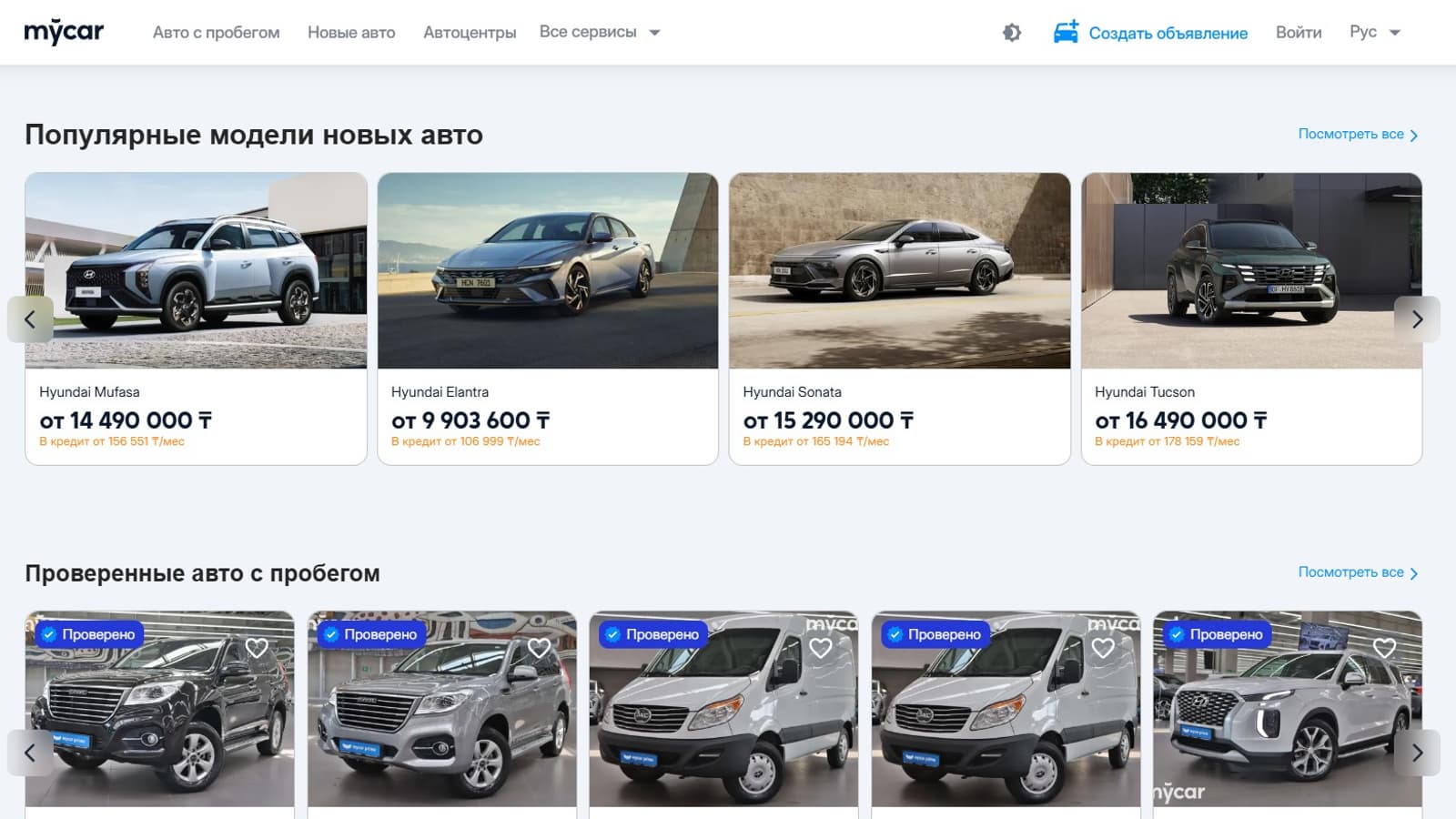1456x819 pixels.
Task: Go to next verified used cars
Action: 1417,753
